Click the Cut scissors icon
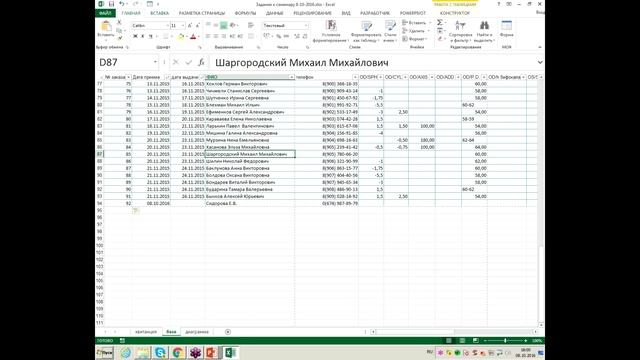Screen dimensions: 640x360 [x=120, y=23]
